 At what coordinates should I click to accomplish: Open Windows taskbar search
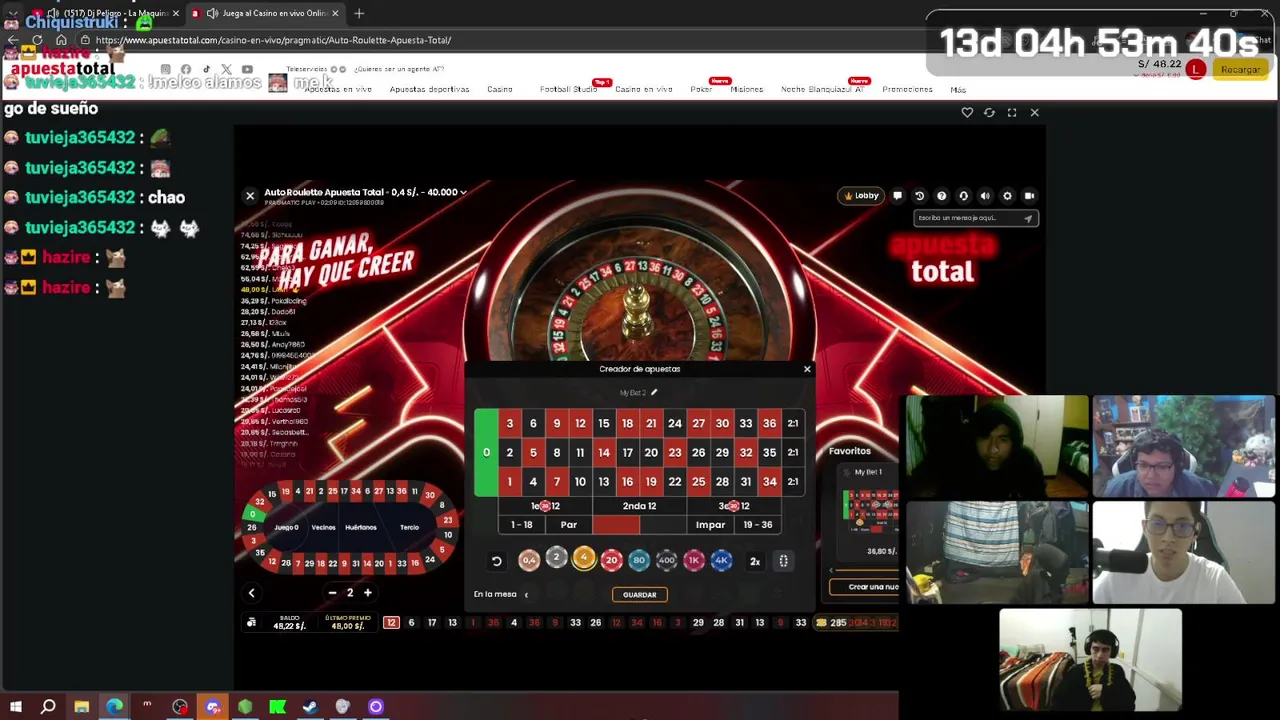coord(48,707)
